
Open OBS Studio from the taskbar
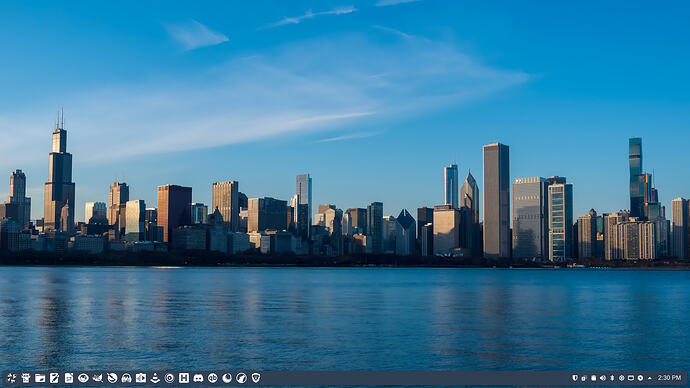pos(169,378)
